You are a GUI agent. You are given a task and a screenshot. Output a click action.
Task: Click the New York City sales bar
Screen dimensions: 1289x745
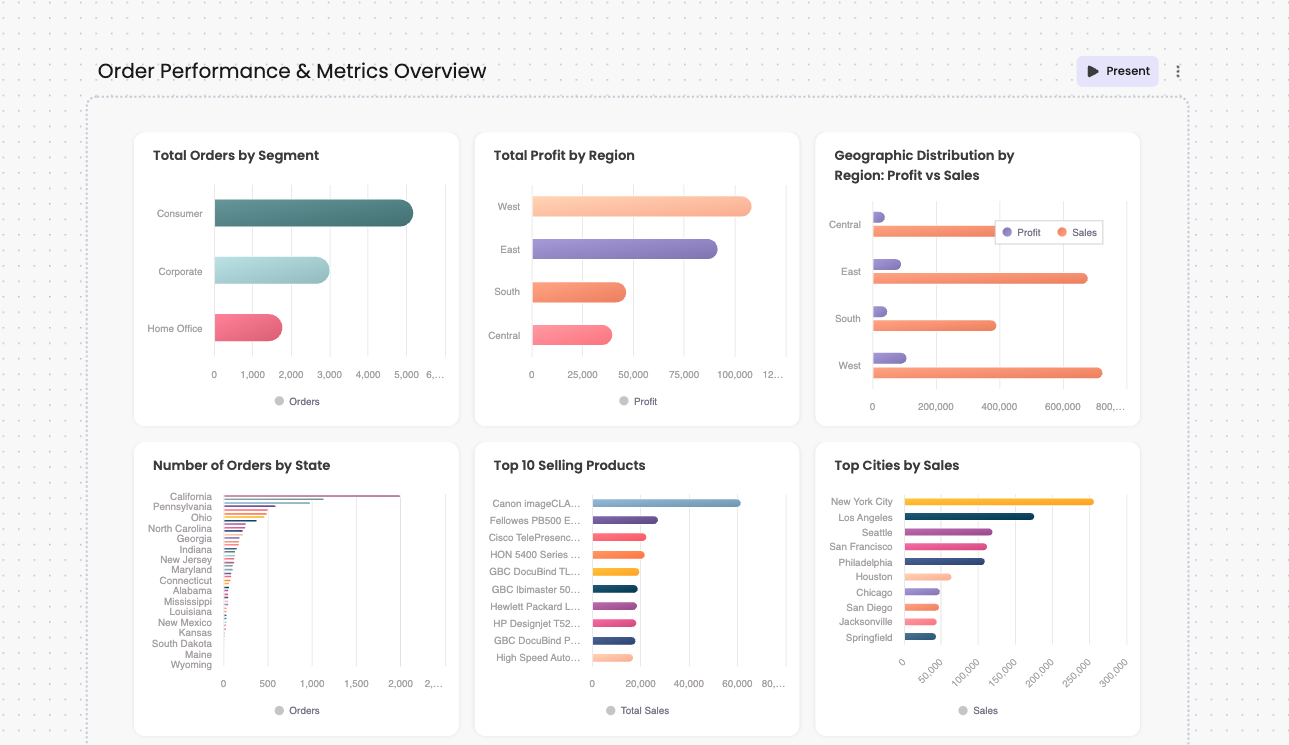(x=998, y=502)
